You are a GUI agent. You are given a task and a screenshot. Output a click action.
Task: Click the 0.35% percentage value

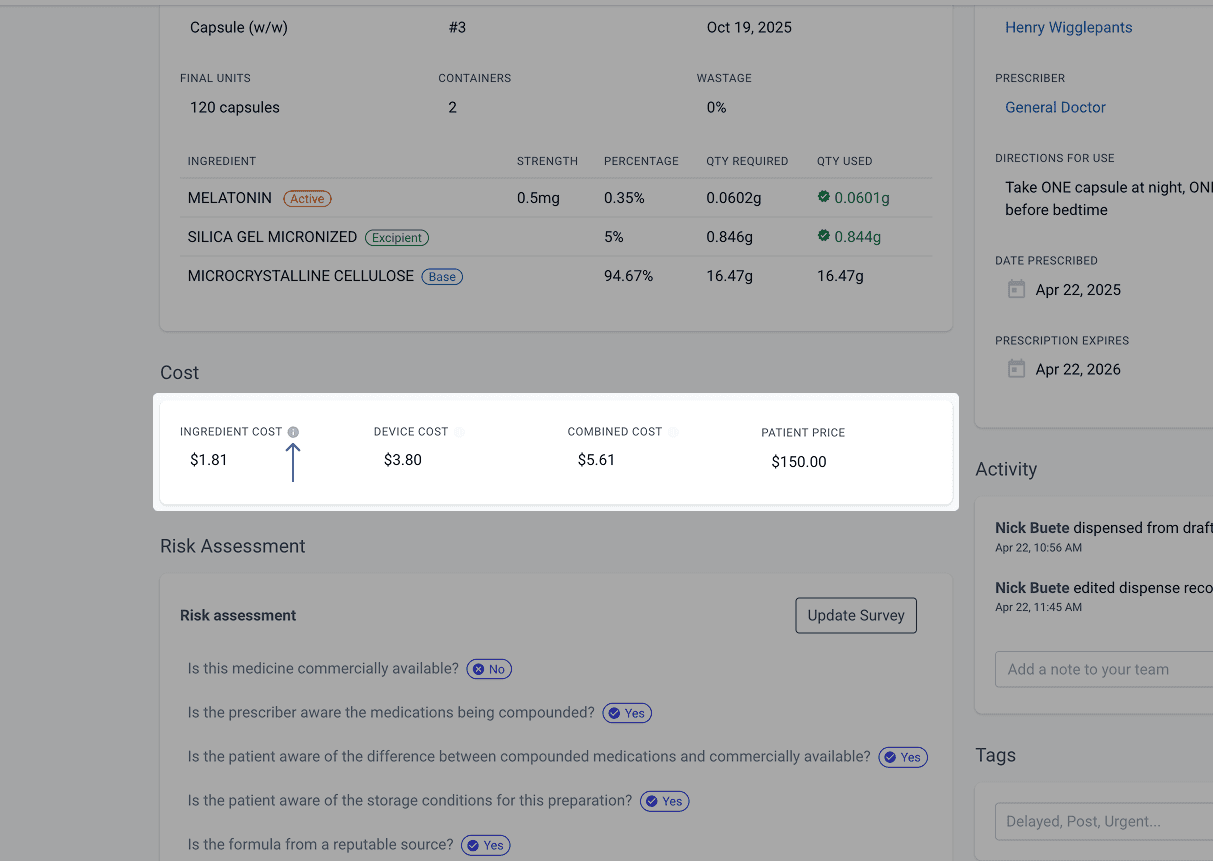(624, 198)
